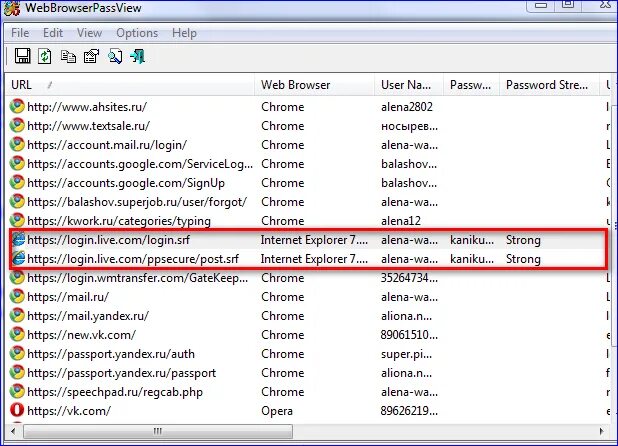Select the login.live.com/ppsecure/post.srf row
Screen dimensions: 618x446
pyautogui.click(x=309, y=258)
